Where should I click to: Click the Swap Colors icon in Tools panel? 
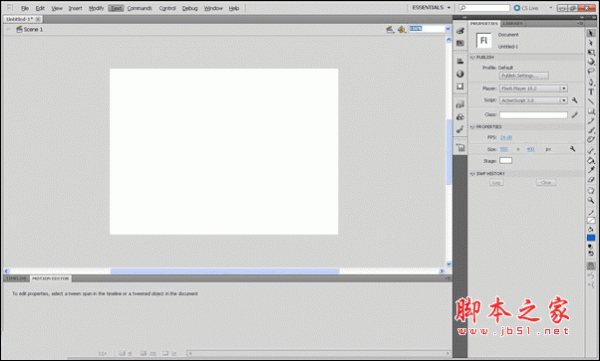(x=591, y=253)
